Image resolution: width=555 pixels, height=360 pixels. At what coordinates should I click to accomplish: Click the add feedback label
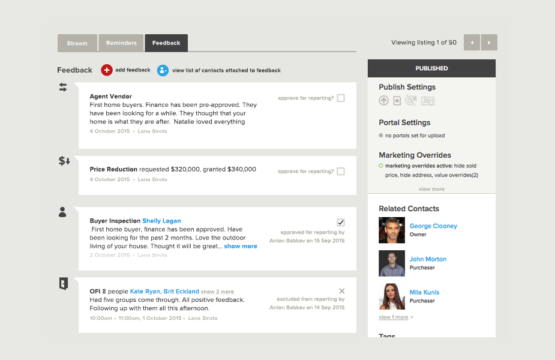coord(133,70)
